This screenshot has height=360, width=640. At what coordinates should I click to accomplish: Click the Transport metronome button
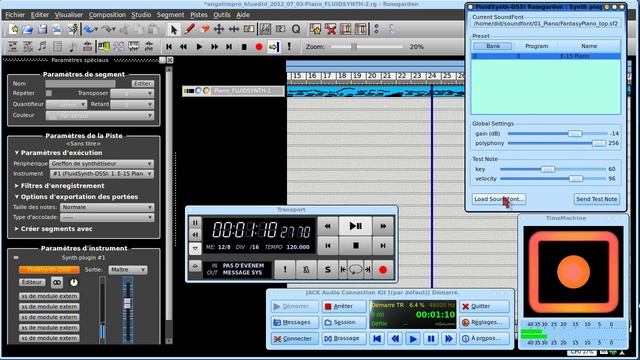click(306, 270)
